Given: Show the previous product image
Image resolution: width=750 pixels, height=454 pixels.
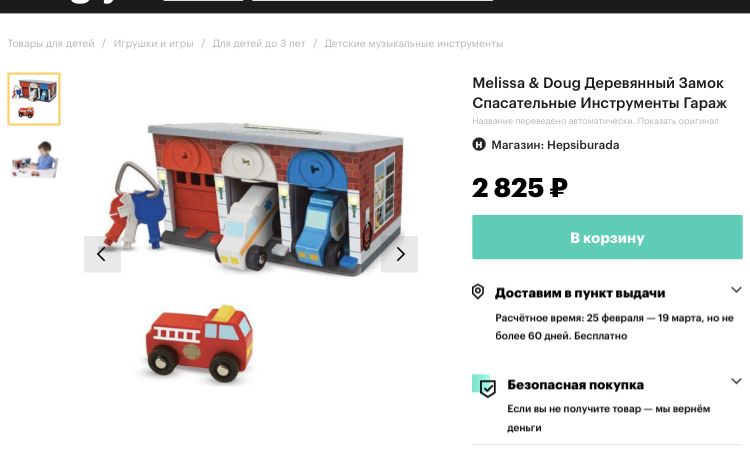Looking at the screenshot, I should [x=102, y=254].
